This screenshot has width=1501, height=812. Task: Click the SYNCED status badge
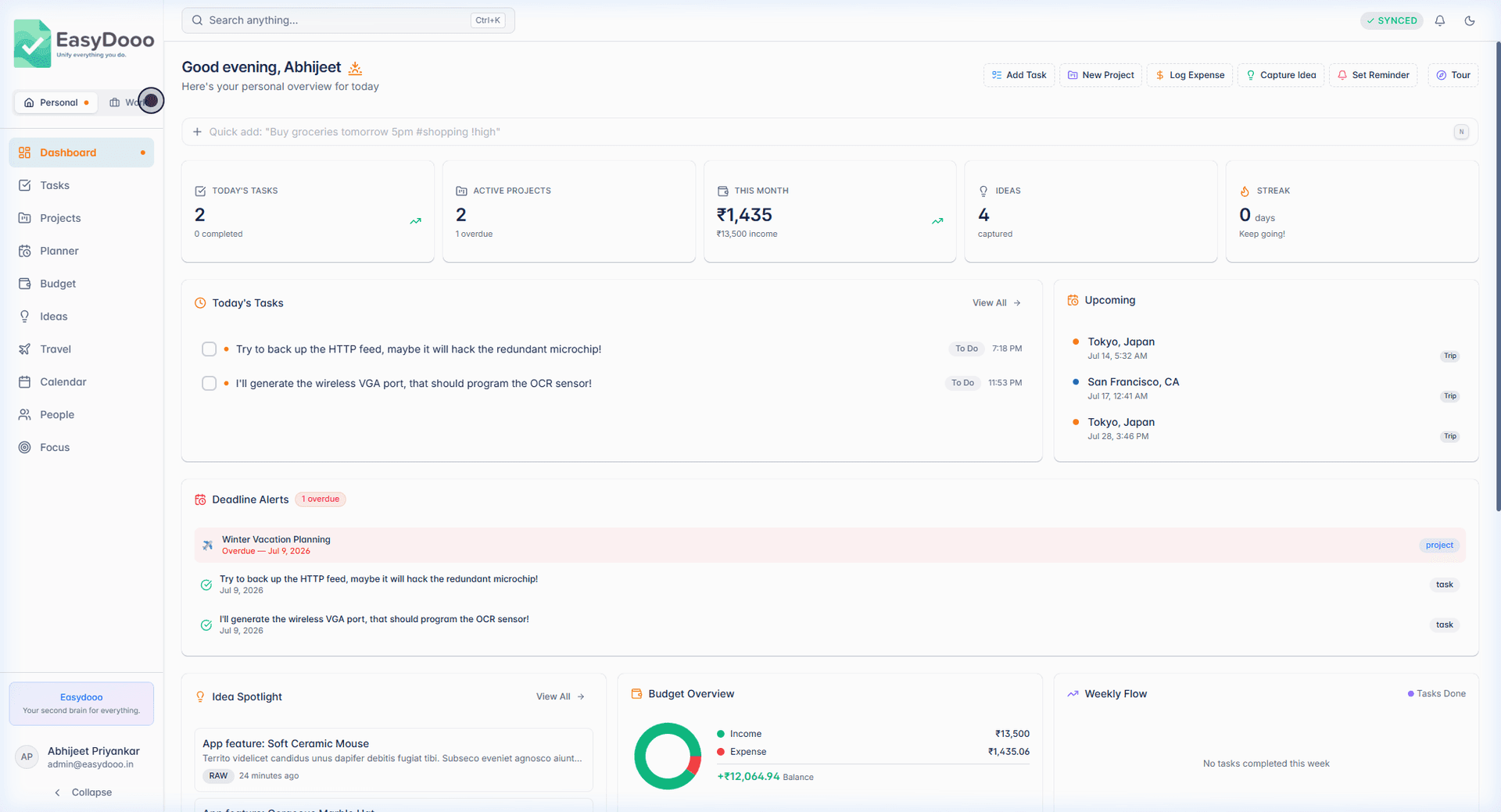tap(1392, 21)
